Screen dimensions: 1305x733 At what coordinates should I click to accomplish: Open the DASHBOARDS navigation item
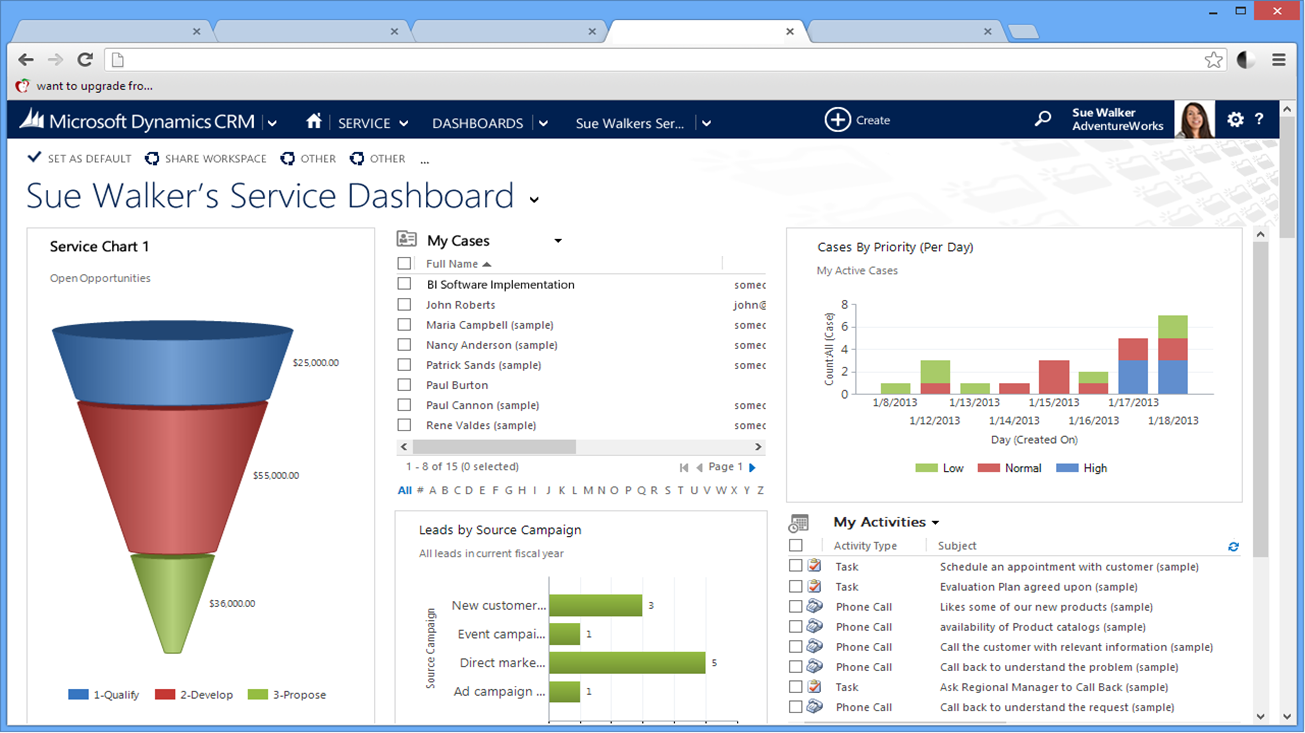477,123
